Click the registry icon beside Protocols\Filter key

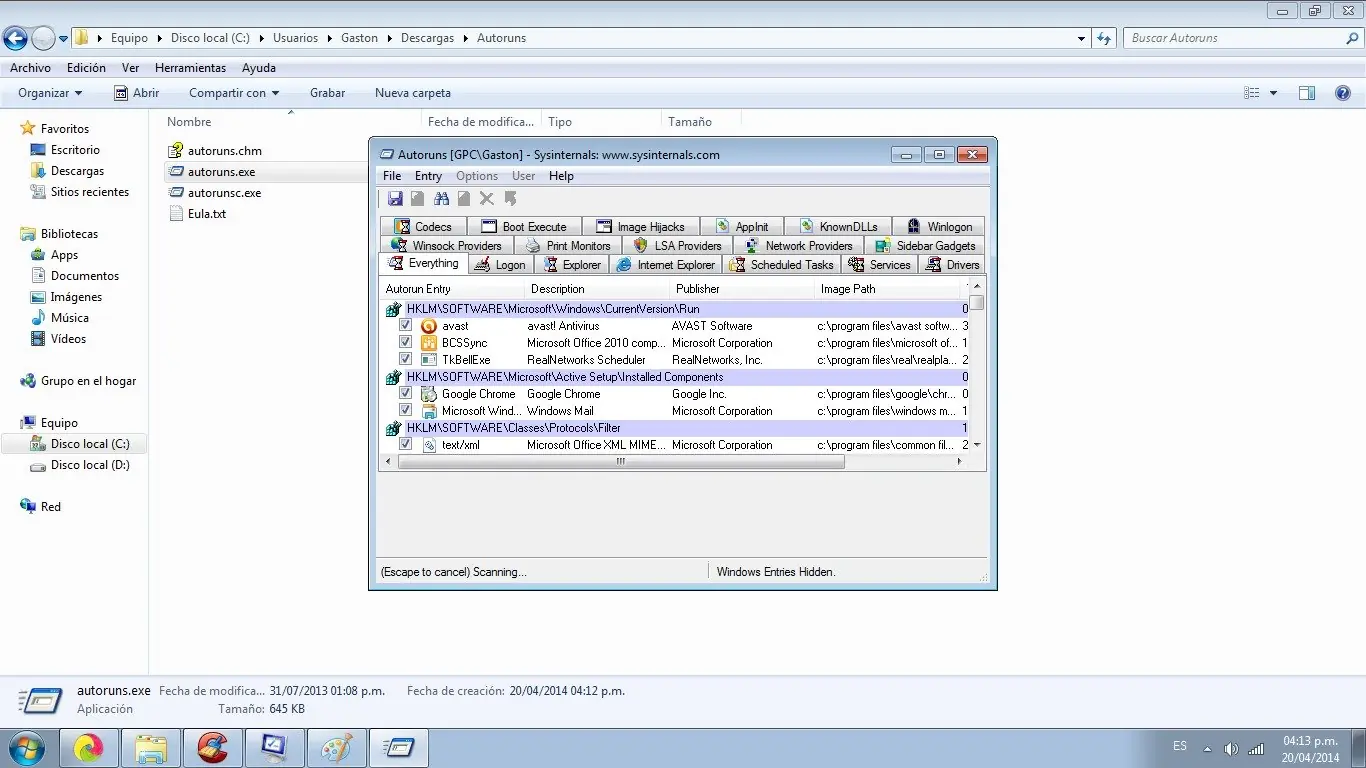click(394, 428)
